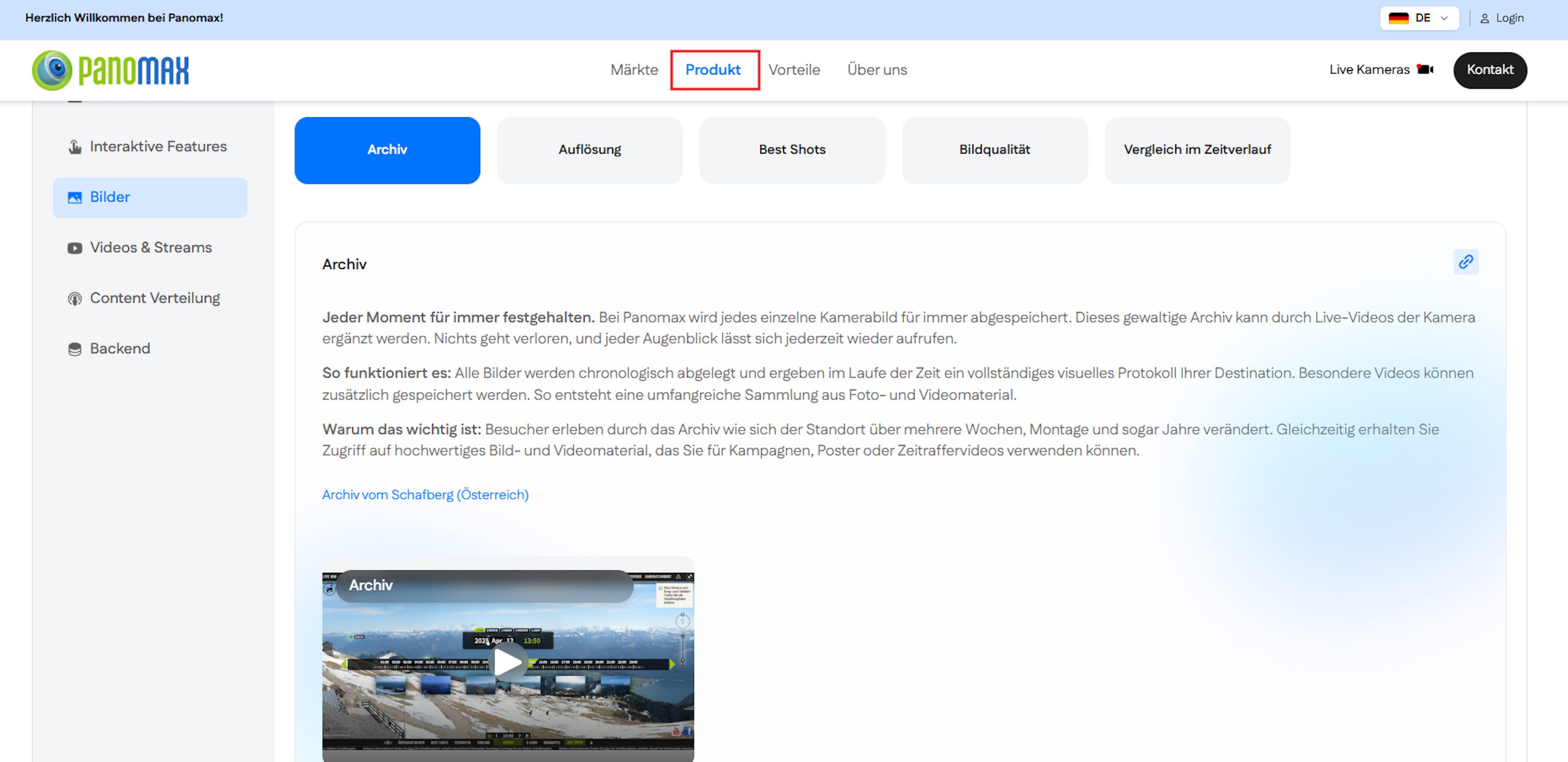Click the Backend database icon
Image resolution: width=1568 pixels, height=762 pixels.
74,349
